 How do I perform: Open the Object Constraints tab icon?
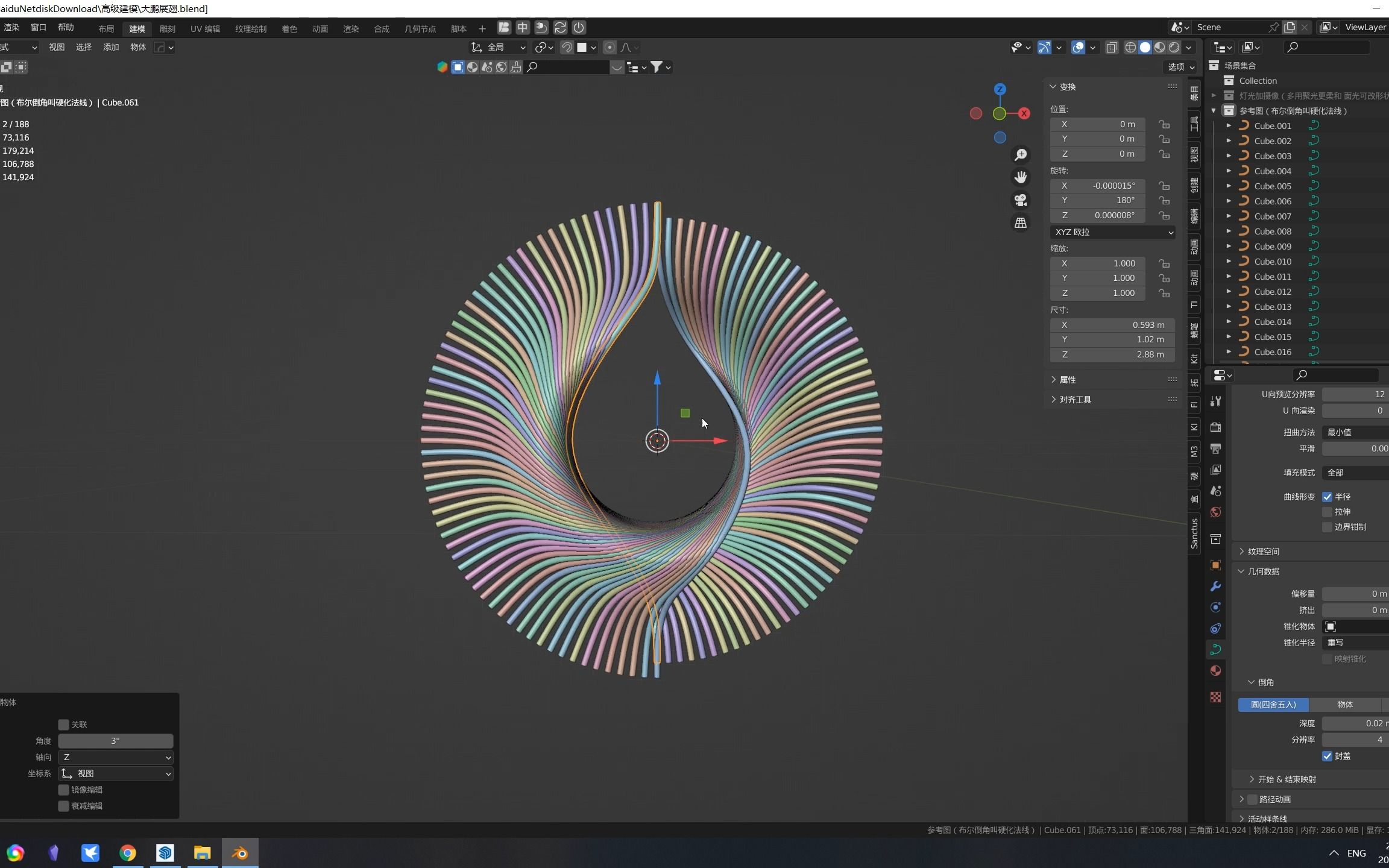(1216, 628)
